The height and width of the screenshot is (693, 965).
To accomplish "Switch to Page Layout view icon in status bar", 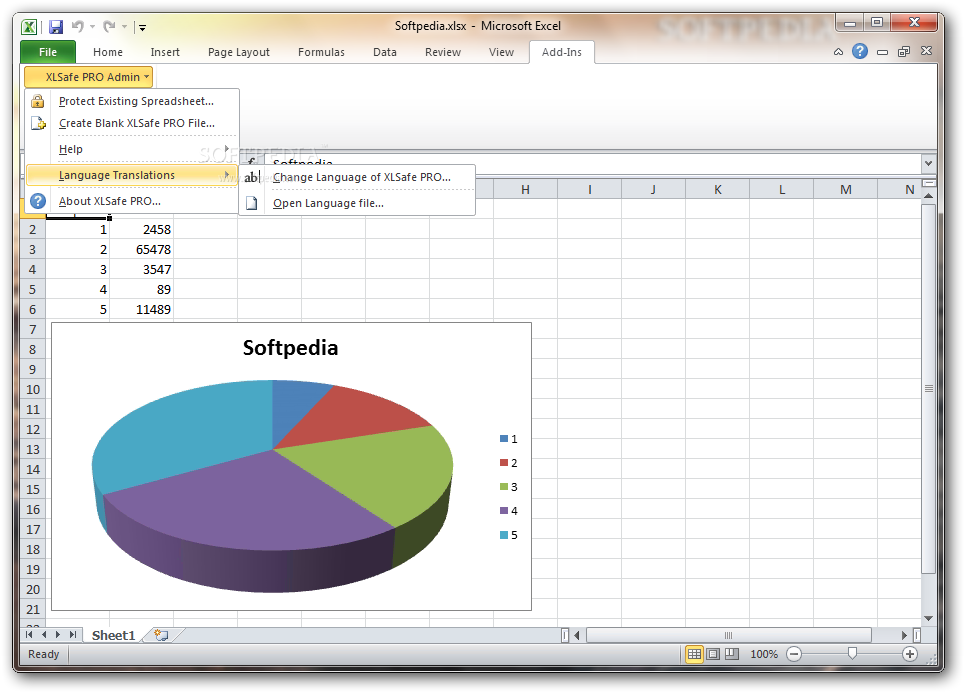I will 713,654.
